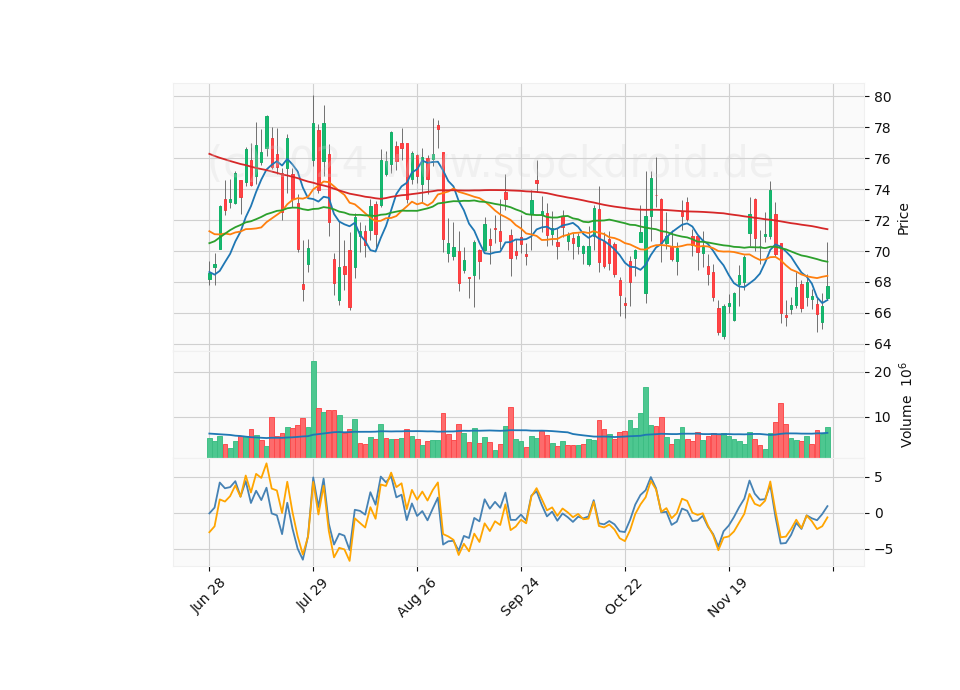This screenshot has width=960, height=690.
Task: Click the price axis value 74
Action: (882, 190)
